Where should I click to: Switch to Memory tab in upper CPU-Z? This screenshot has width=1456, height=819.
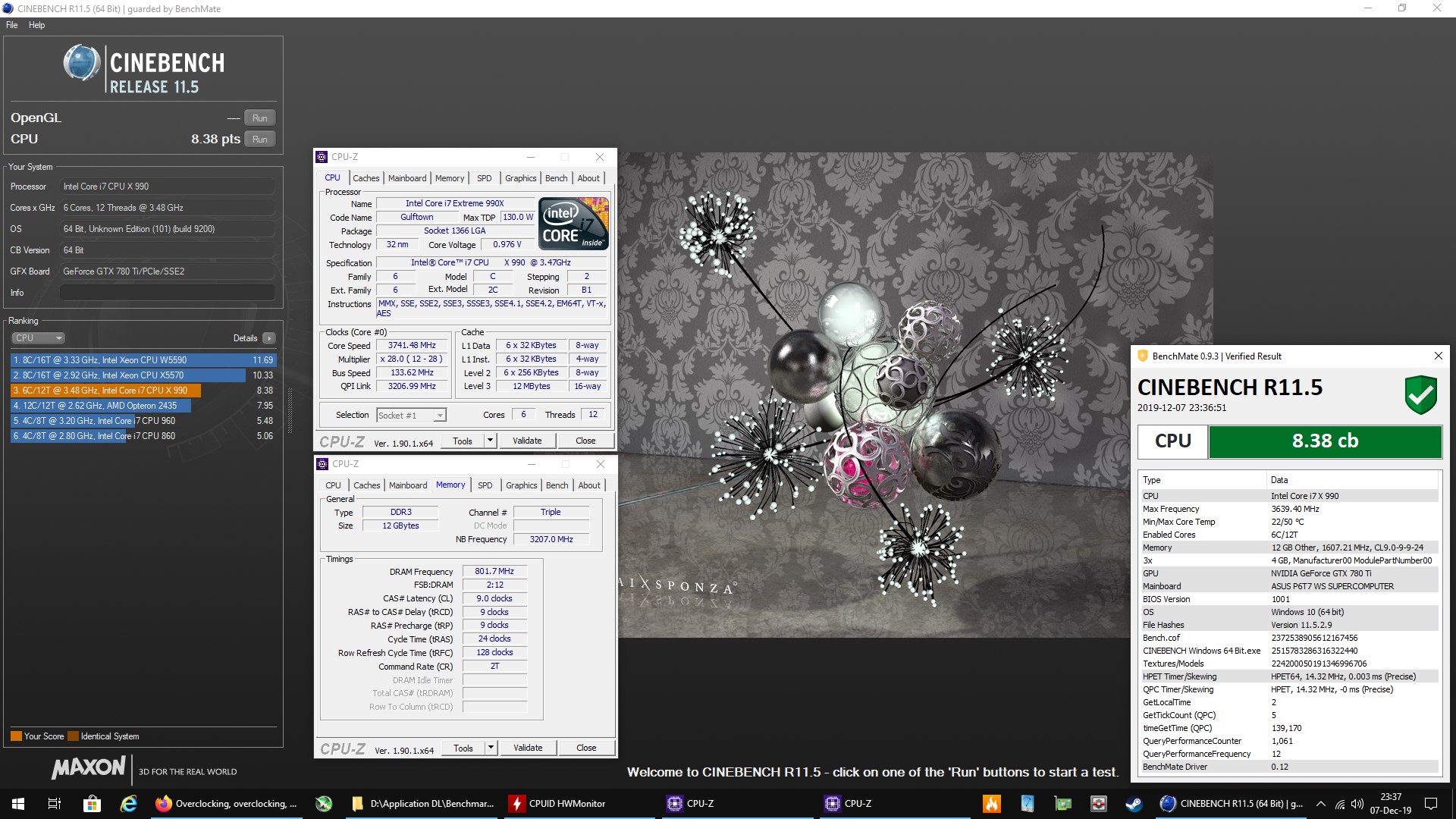[450, 178]
